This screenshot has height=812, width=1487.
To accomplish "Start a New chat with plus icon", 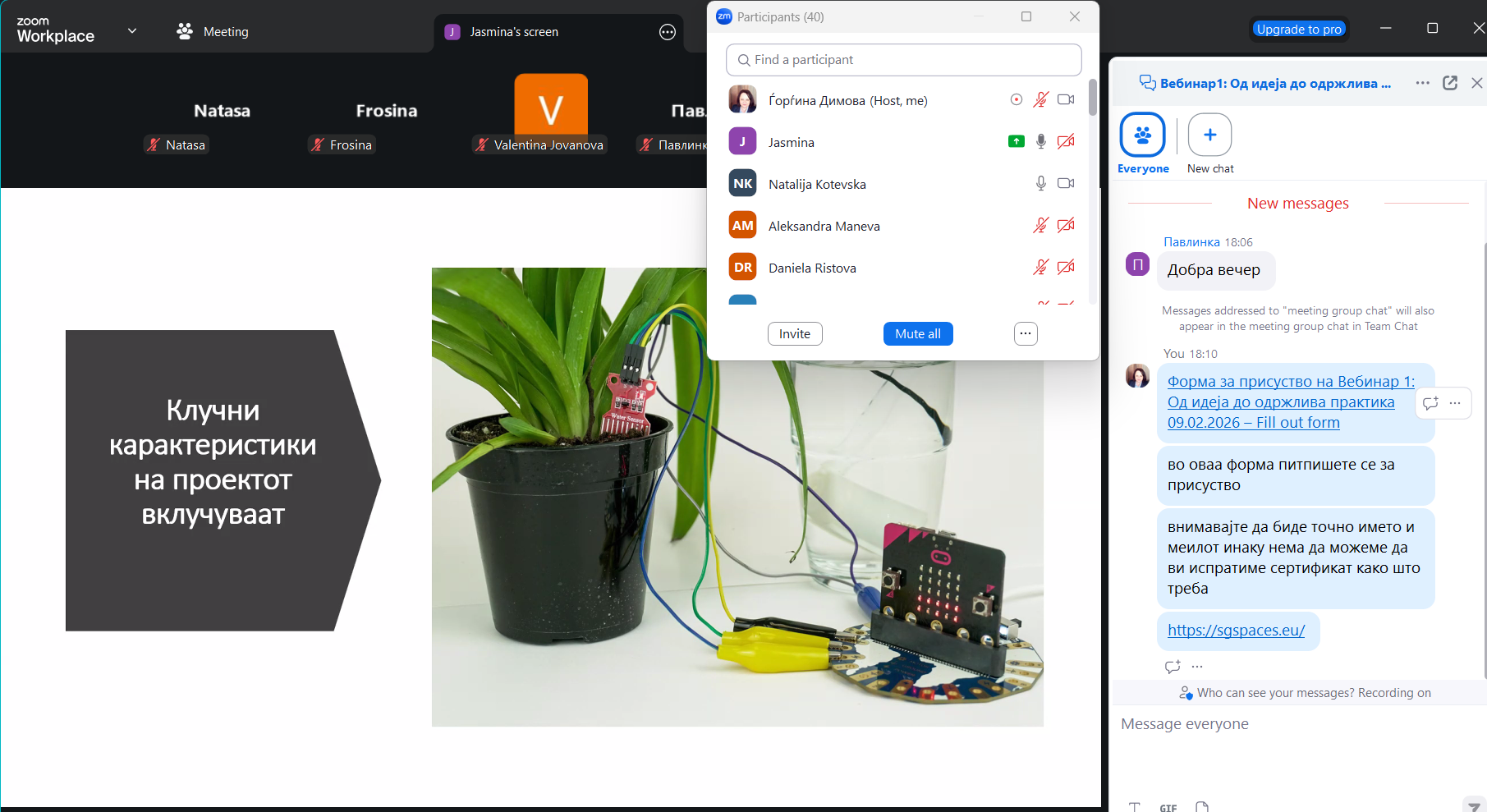I will coord(1209,135).
